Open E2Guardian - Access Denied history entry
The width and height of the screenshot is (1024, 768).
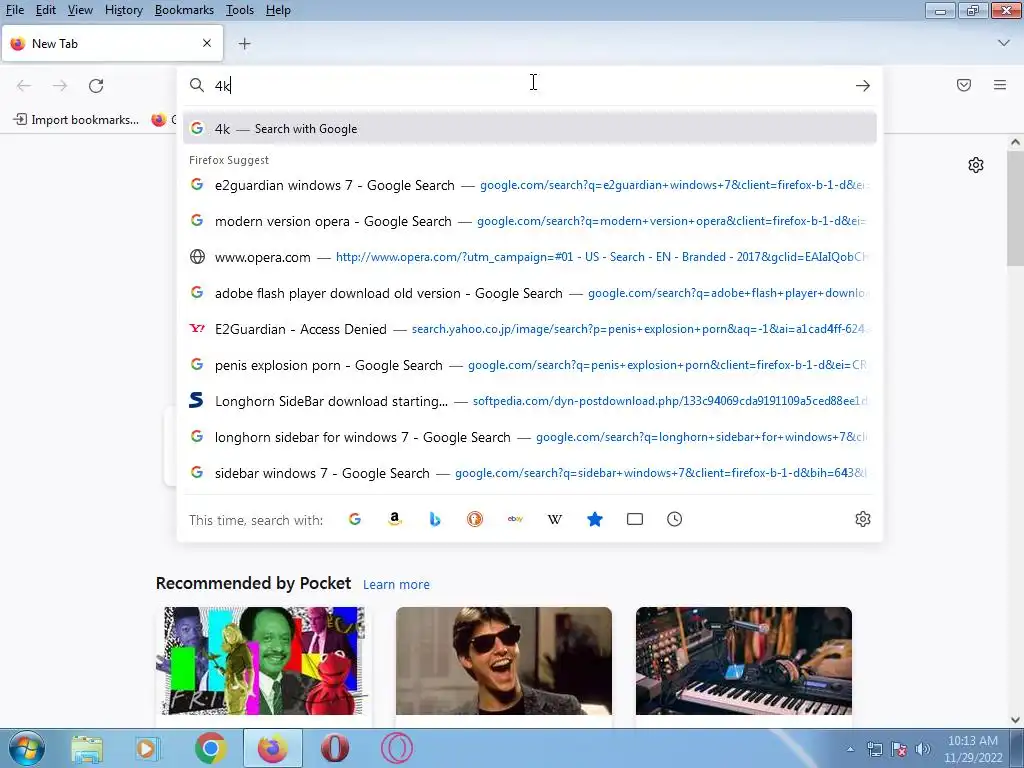pos(530,329)
